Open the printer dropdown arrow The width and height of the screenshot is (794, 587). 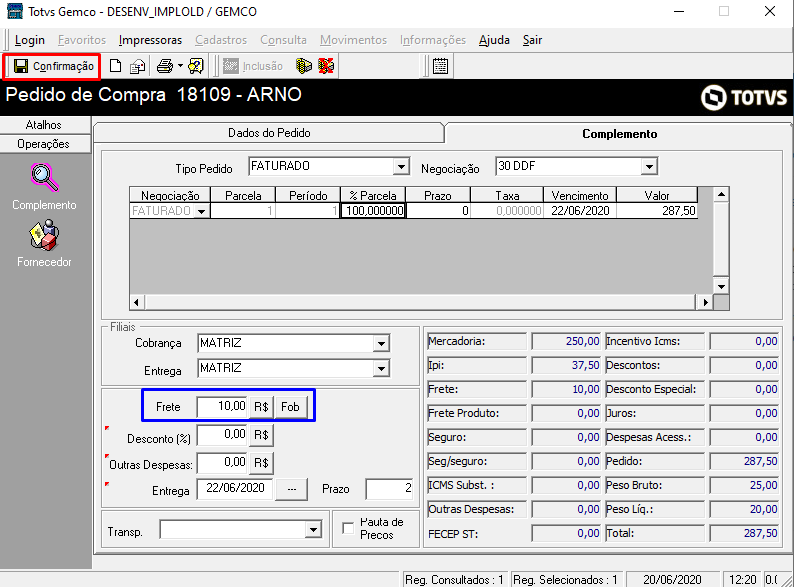coord(180,66)
